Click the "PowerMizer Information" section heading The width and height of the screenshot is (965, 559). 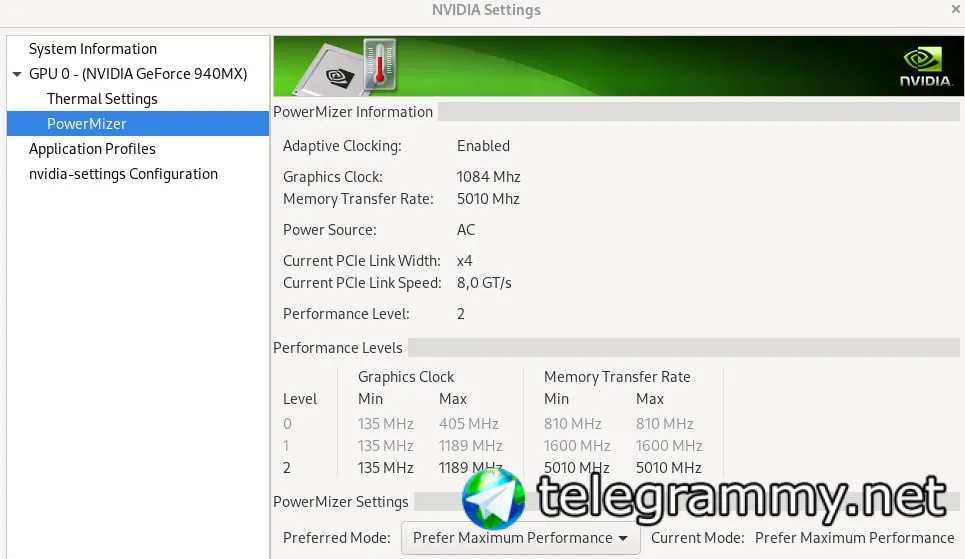[353, 112]
